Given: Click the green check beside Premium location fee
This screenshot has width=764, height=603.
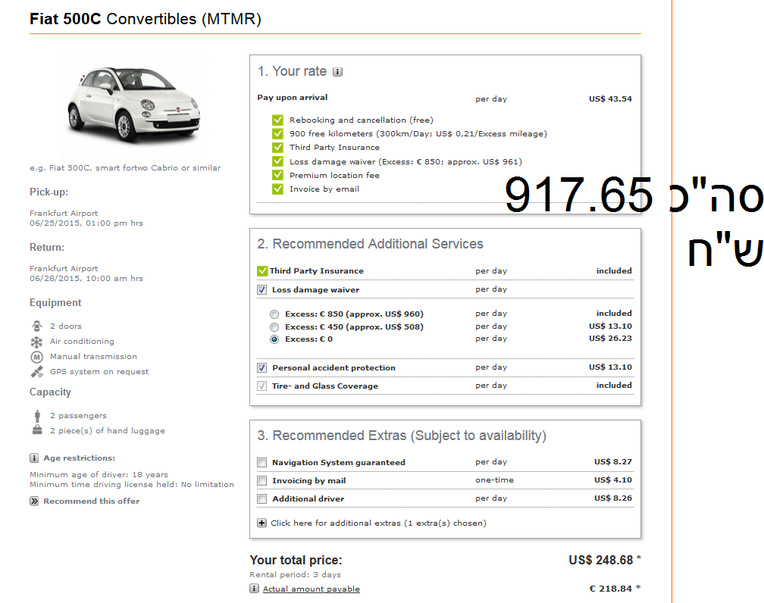Looking at the screenshot, I should coord(278,175).
